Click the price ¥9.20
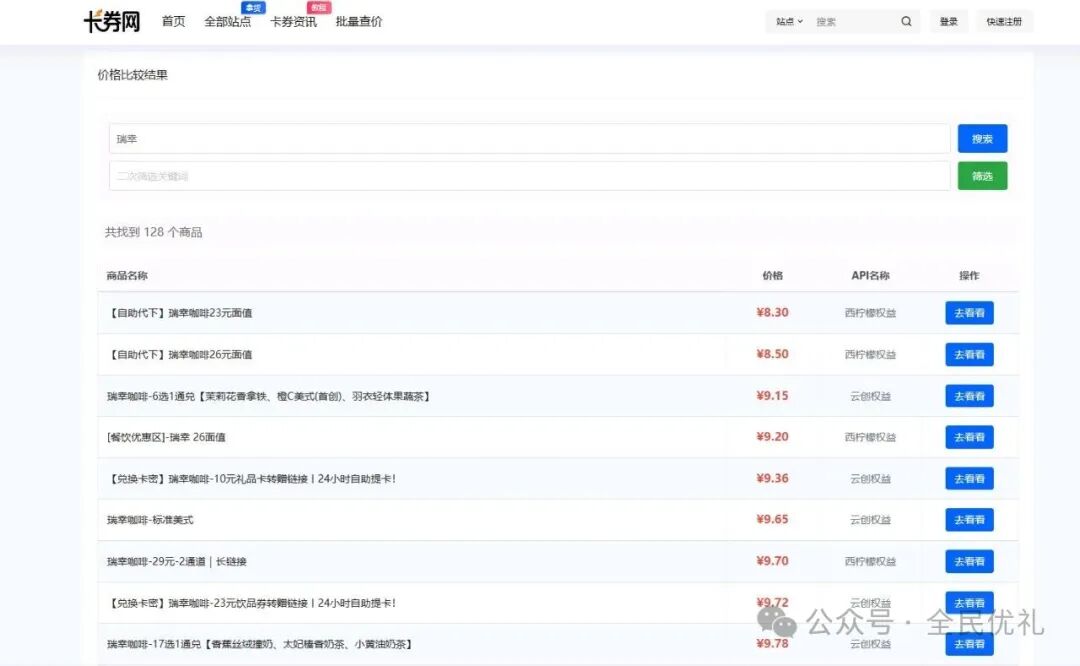Screen dimensions: 1080x666 pyautogui.click(x=772, y=437)
